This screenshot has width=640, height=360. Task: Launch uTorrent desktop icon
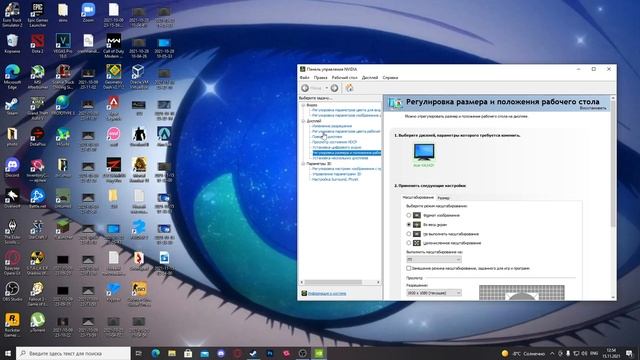38,322
